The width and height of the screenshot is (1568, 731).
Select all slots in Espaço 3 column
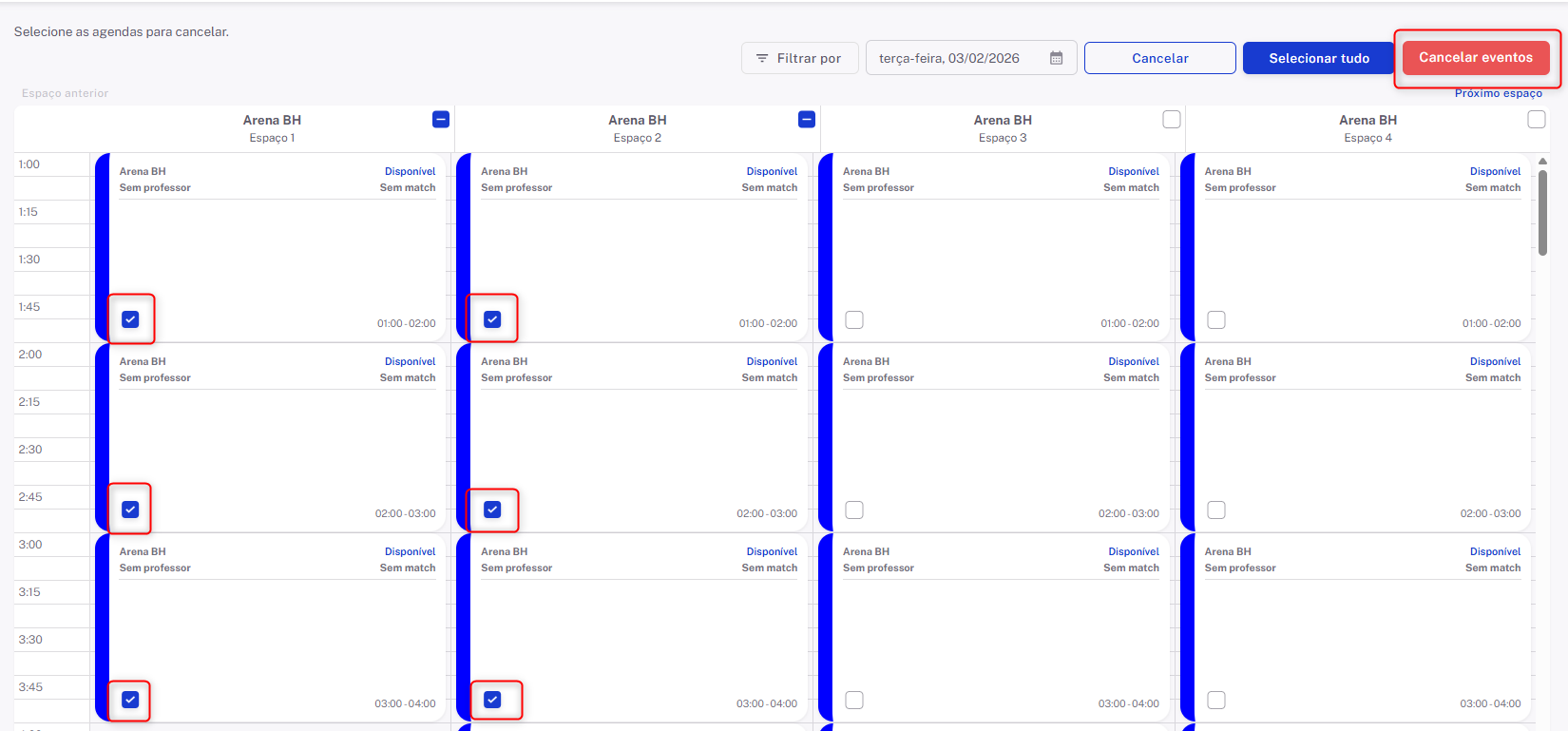1172,120
